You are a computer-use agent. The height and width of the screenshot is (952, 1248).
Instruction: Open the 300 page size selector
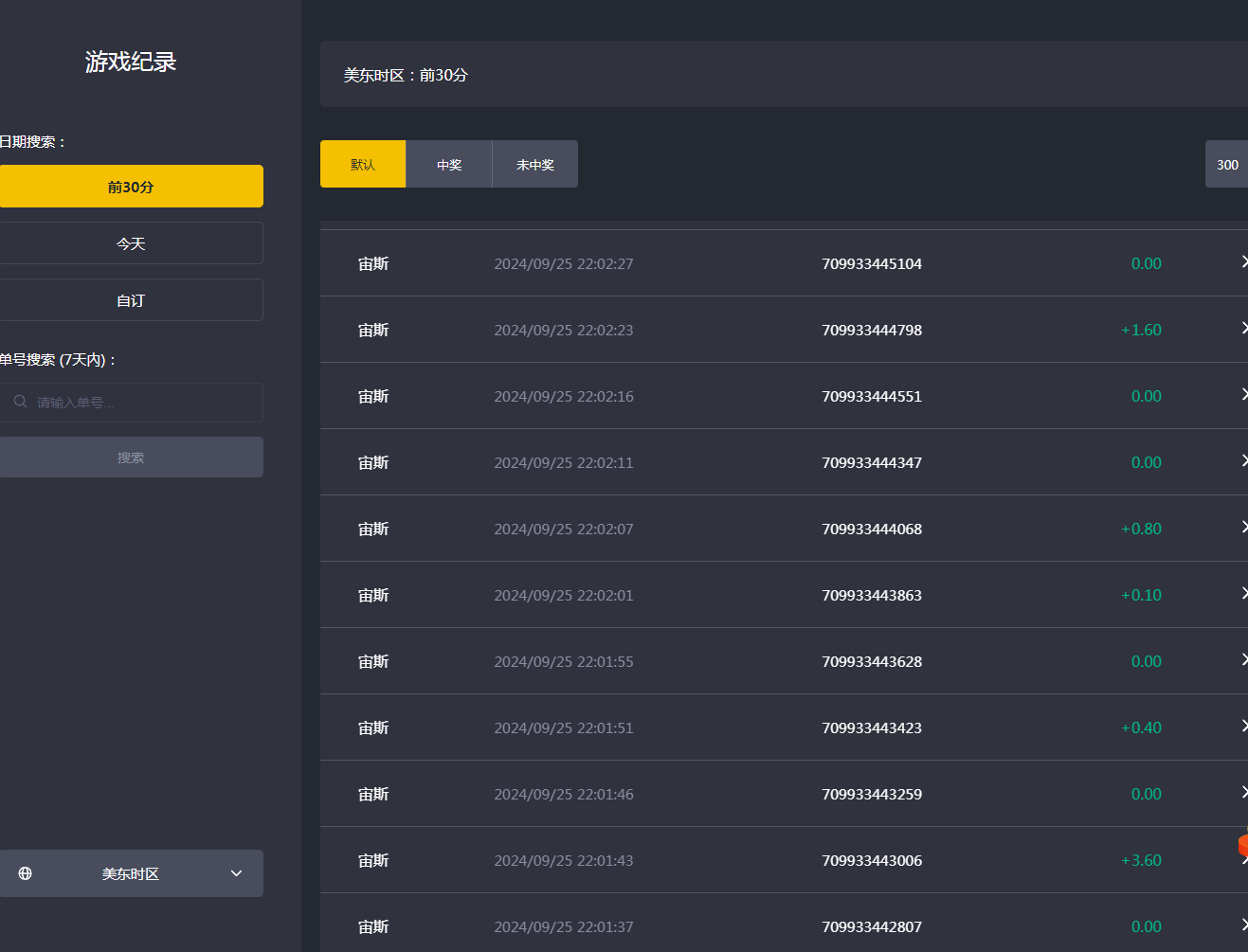tap(1227, 165)
